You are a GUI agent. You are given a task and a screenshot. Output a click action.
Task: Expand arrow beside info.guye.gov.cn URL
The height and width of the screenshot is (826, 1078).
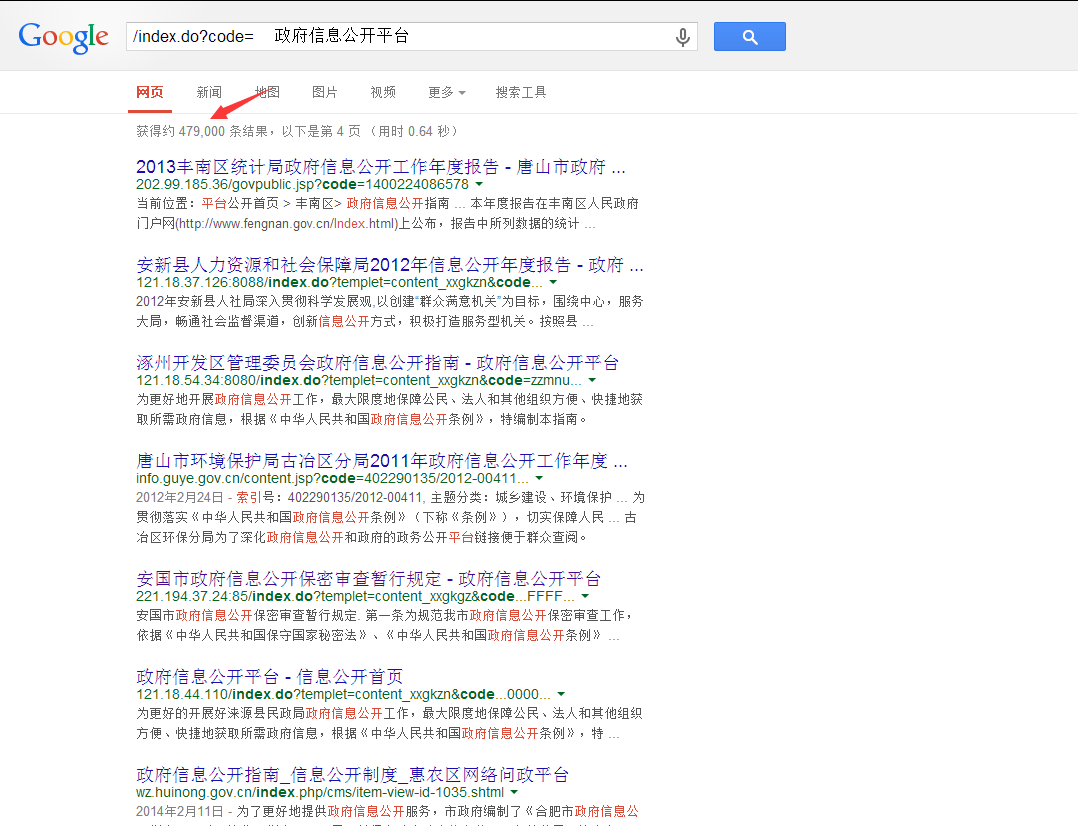[539, 478]
